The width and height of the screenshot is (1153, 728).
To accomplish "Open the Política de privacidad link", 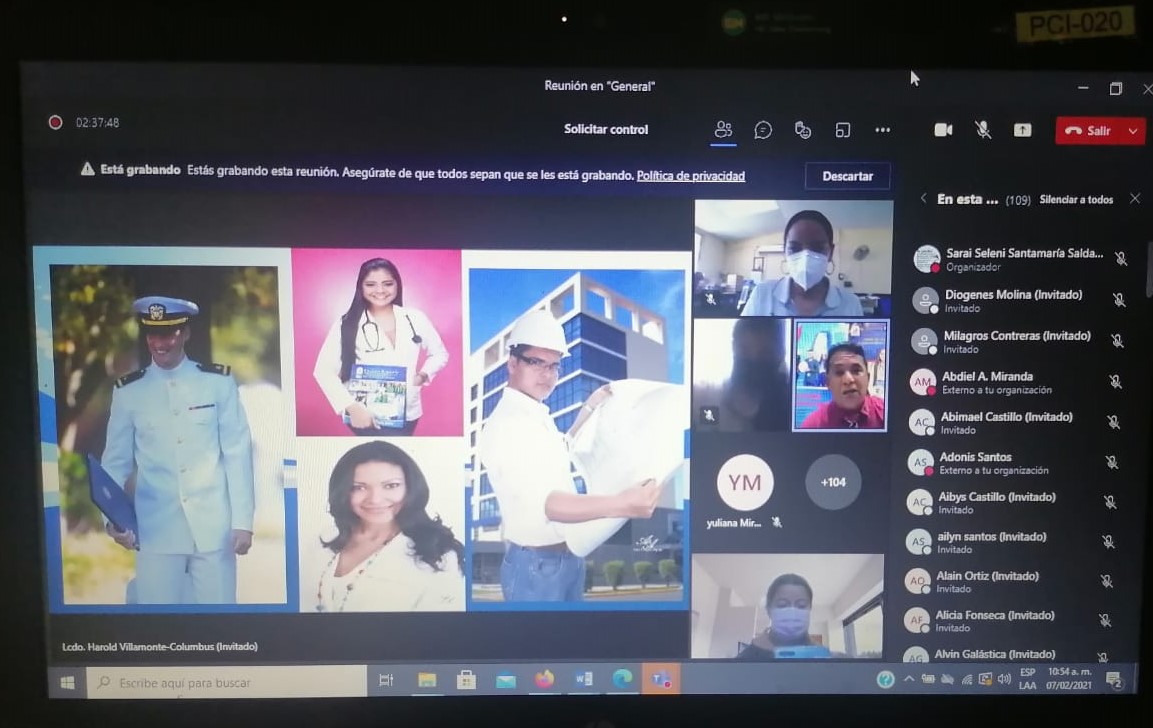I will (x=690, y=176).
